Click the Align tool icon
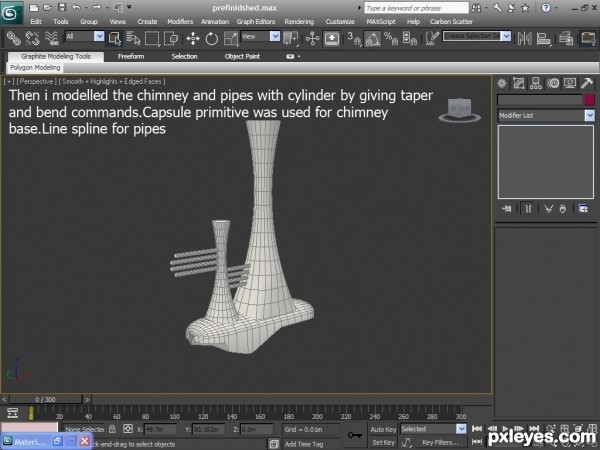 (x=543, y=38)
